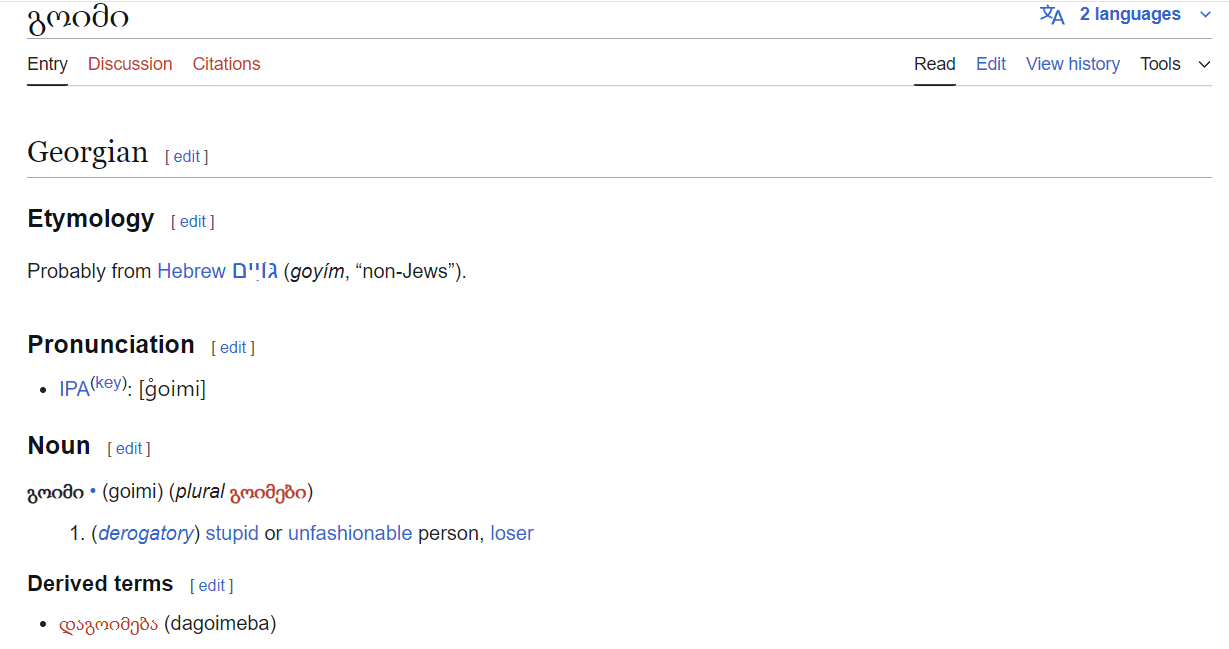
Task: Open the 2 languages dropdown
Action: coord(1145,15)
